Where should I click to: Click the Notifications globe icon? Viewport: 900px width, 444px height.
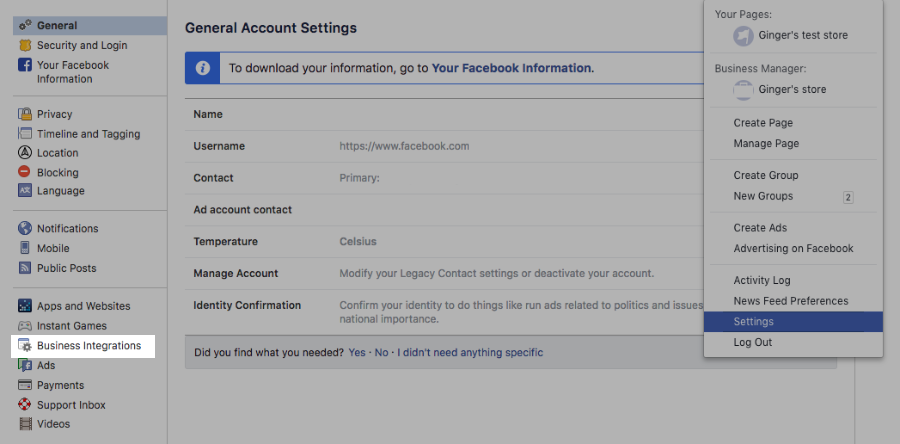tap(25, 228)
